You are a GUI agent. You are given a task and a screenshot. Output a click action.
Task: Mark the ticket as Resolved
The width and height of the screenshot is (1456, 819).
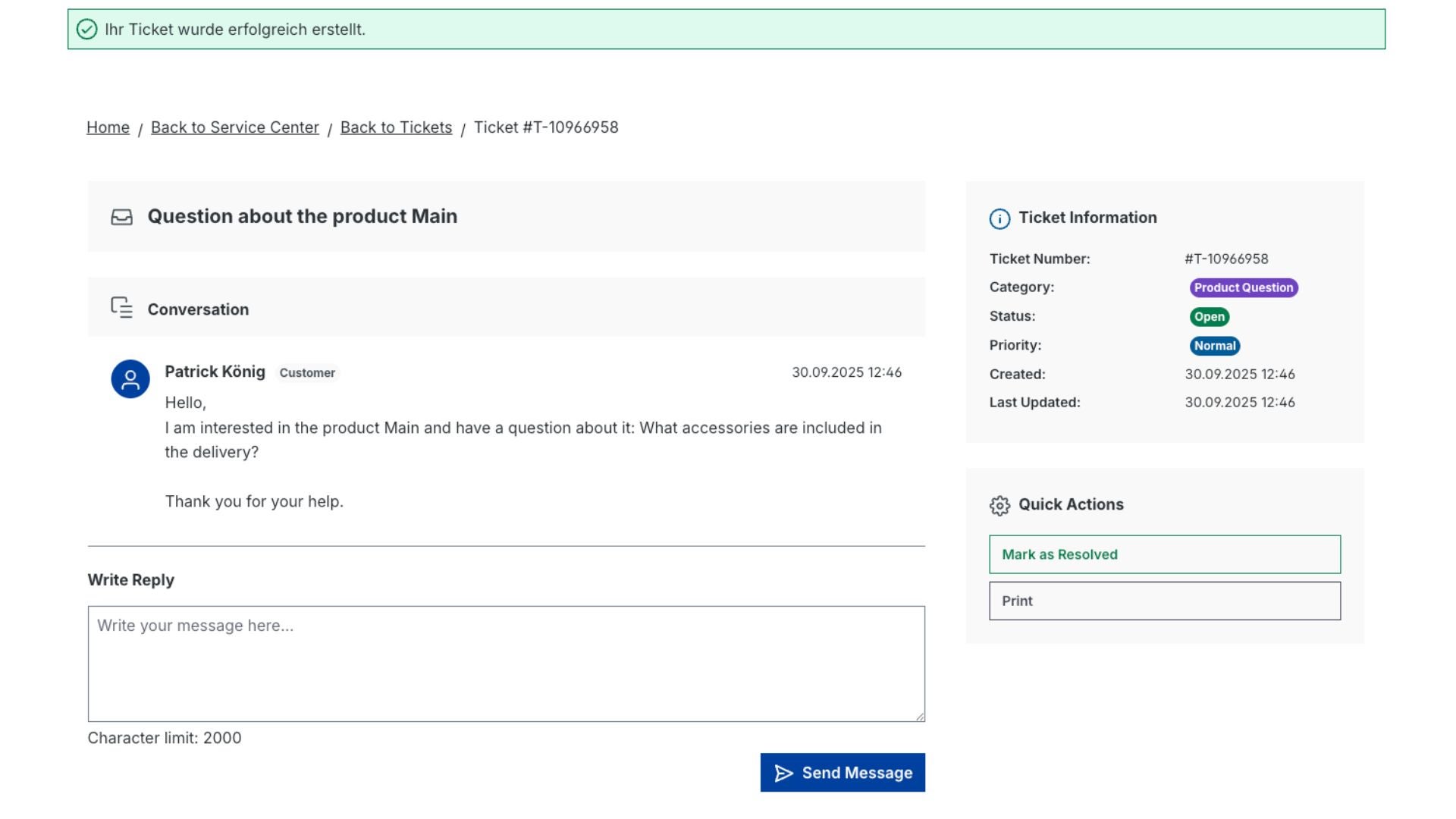(x=1164, y=554)
